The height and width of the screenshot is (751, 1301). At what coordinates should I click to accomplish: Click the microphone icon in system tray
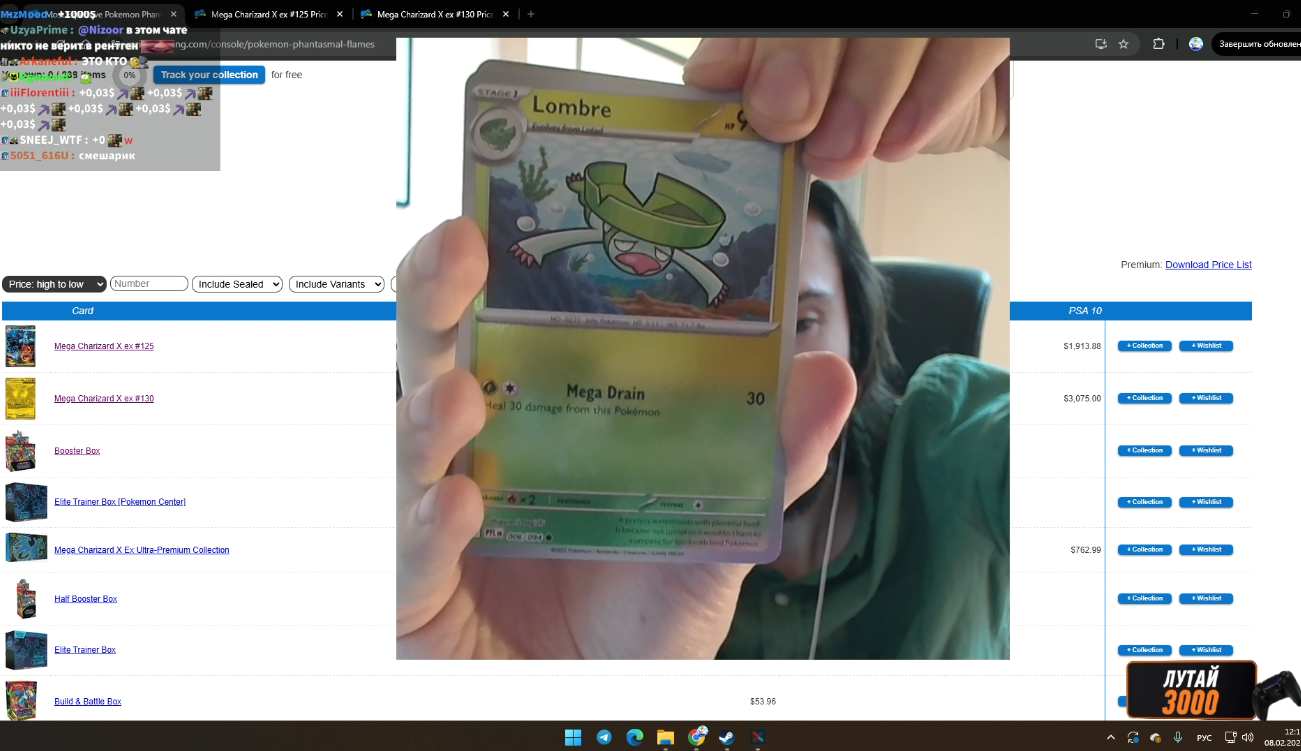(x=1178, y=738)
